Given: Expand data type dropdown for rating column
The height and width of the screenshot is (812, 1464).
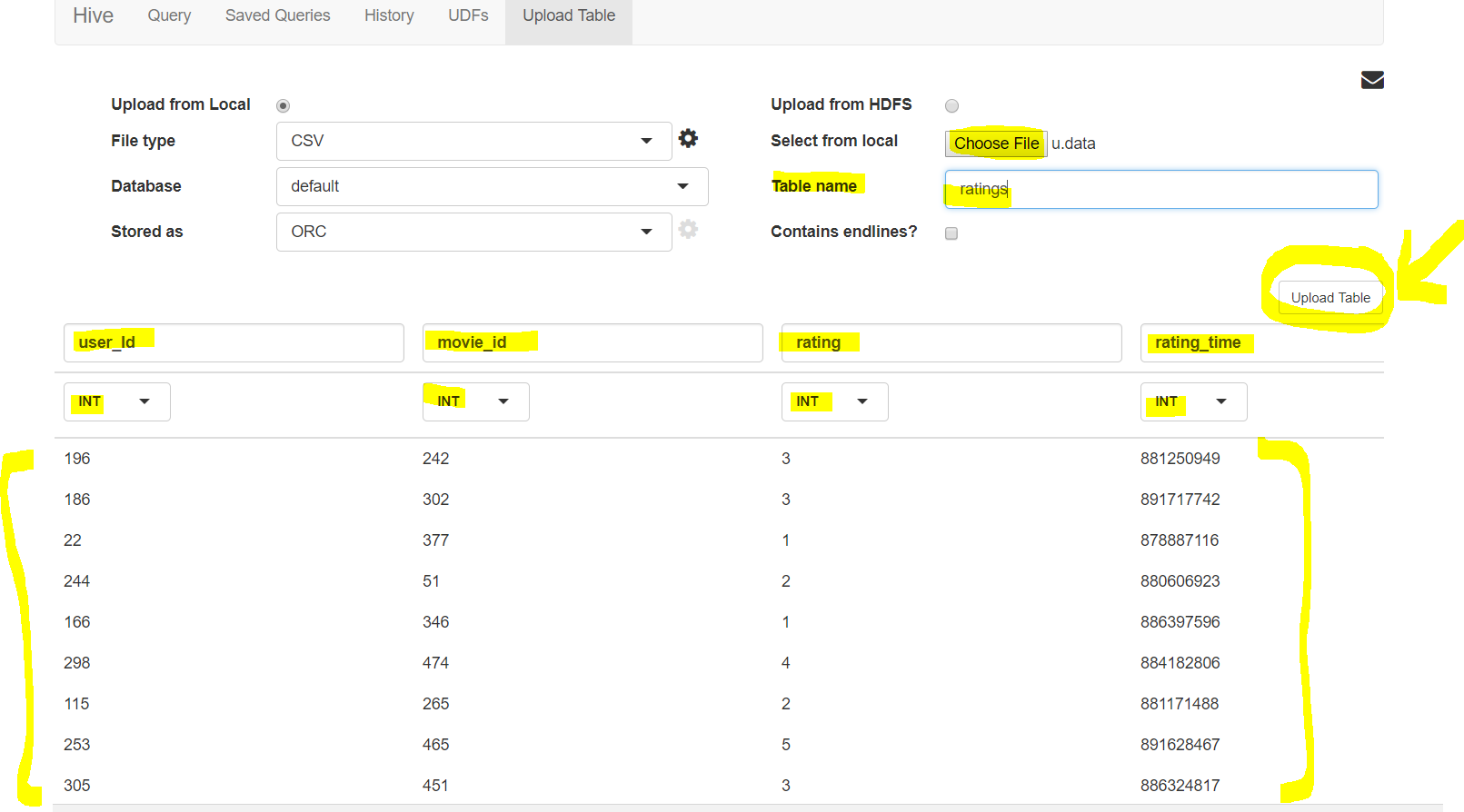Looking at the screenshot, I should tap(835, 401).
